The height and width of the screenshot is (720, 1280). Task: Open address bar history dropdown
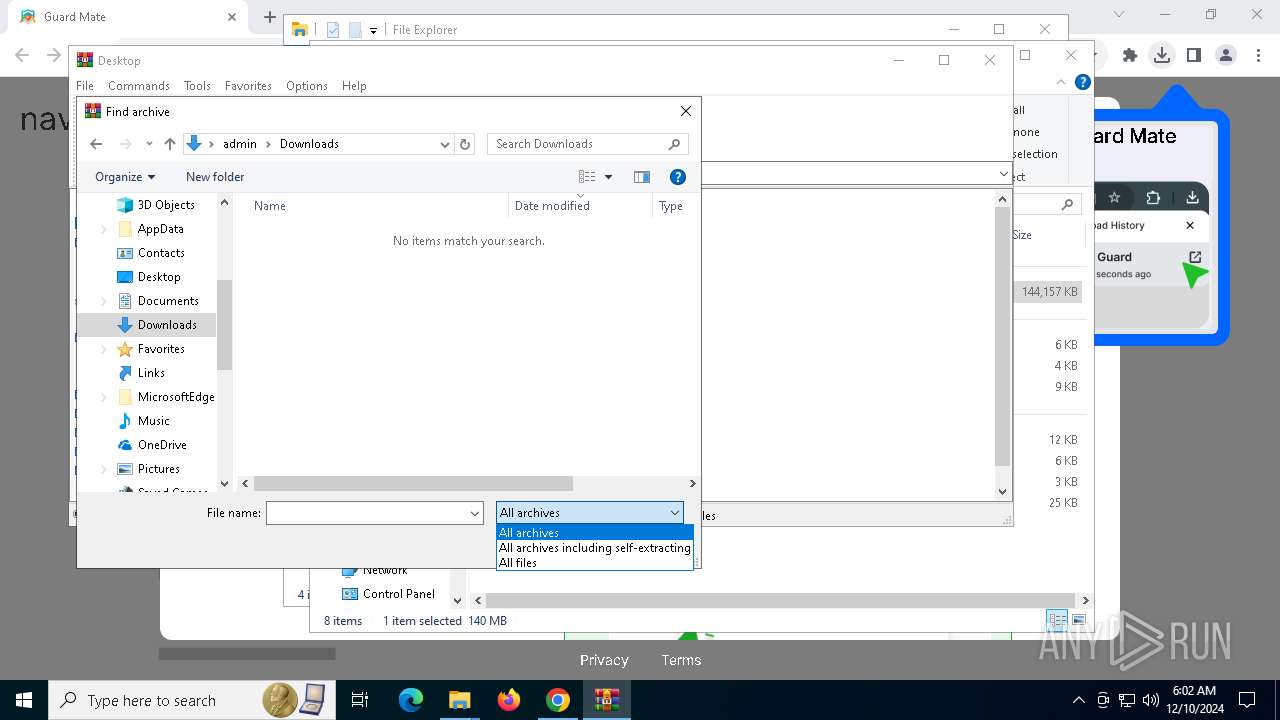(x=445, y=144)
